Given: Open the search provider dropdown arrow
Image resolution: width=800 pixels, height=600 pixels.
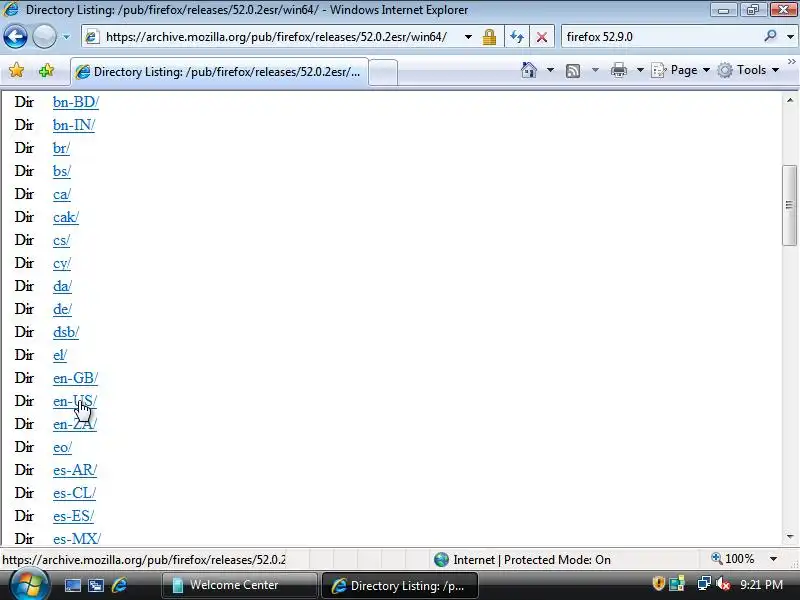Looking at the screenshot, I should click(790, 37).
